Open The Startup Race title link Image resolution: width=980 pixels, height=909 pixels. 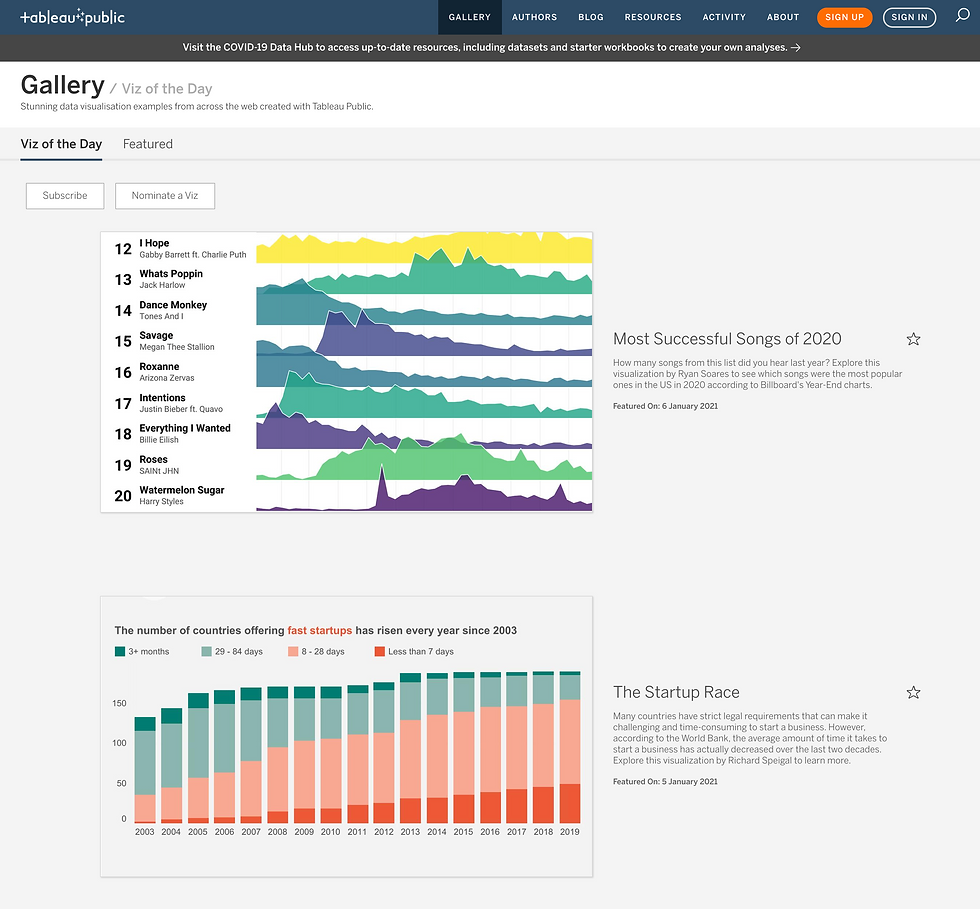(x=676, y=692)
